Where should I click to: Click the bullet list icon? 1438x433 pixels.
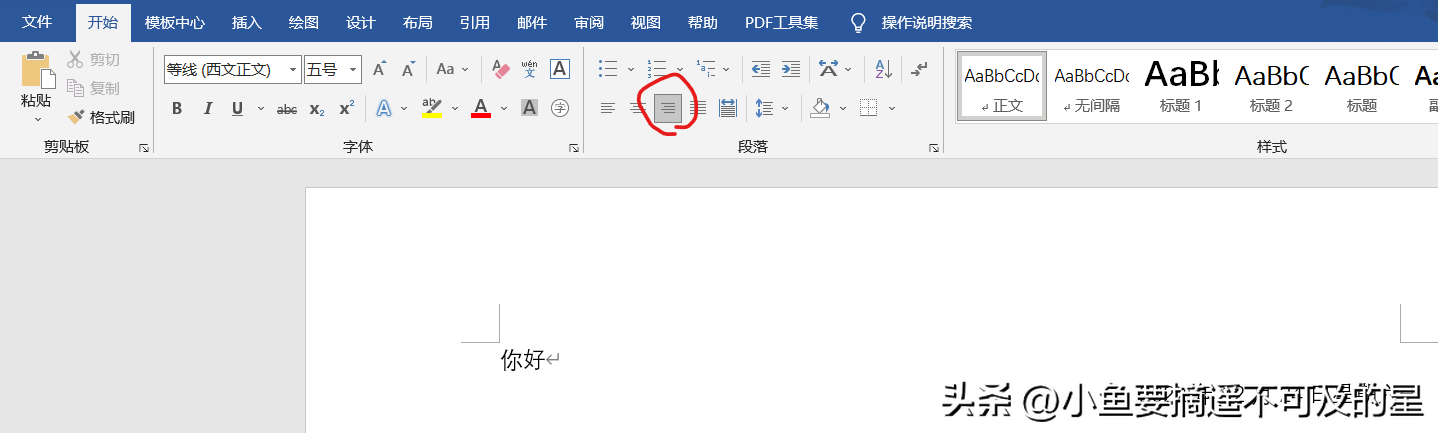tap(608, 69)
